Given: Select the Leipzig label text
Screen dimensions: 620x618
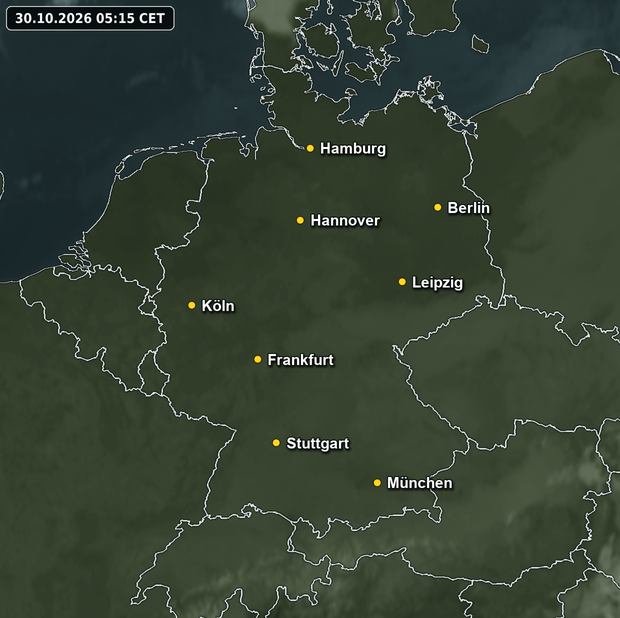Looking at the screenshot, I should click(437, 283).
